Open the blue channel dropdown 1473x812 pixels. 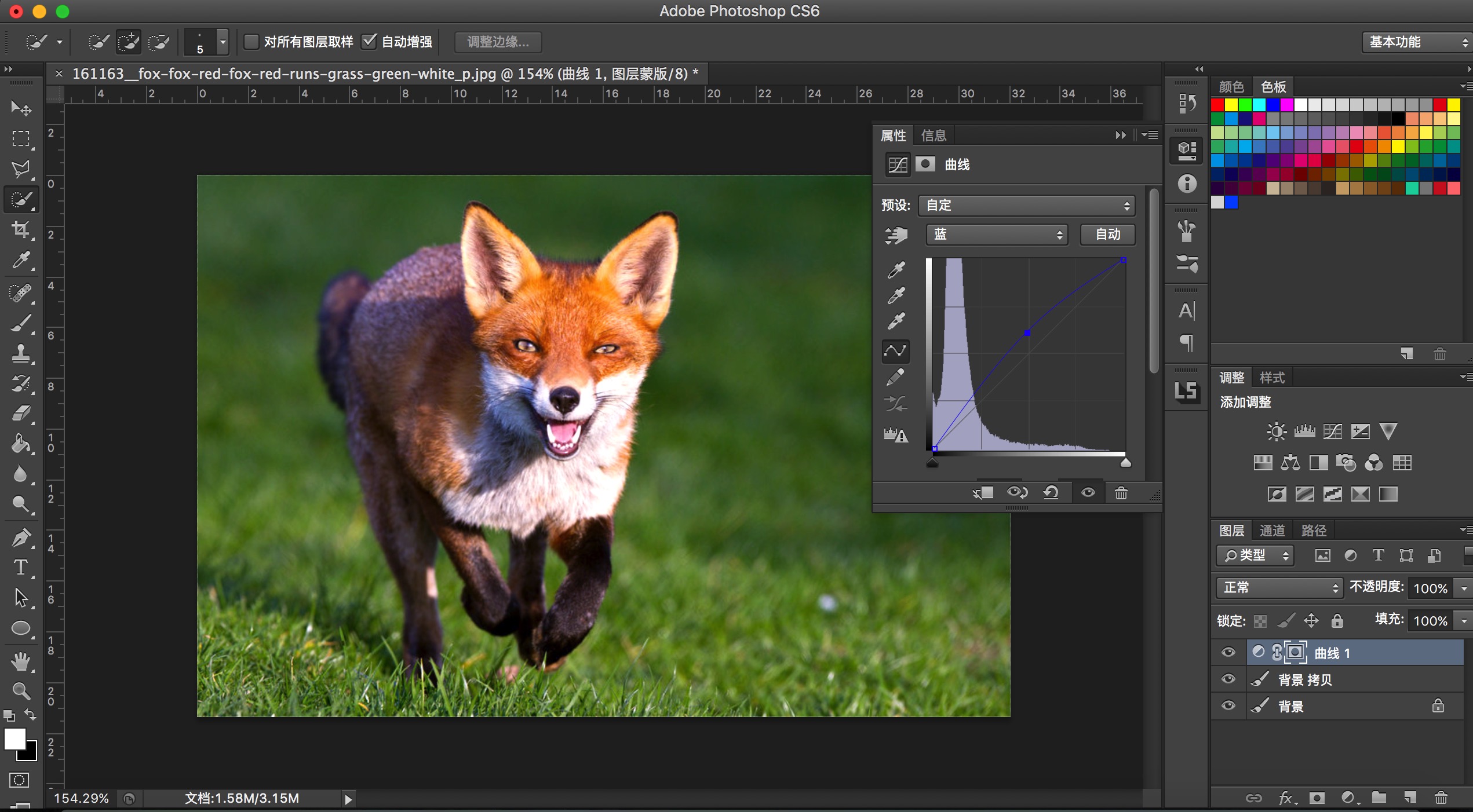click(x=996, y=235)
